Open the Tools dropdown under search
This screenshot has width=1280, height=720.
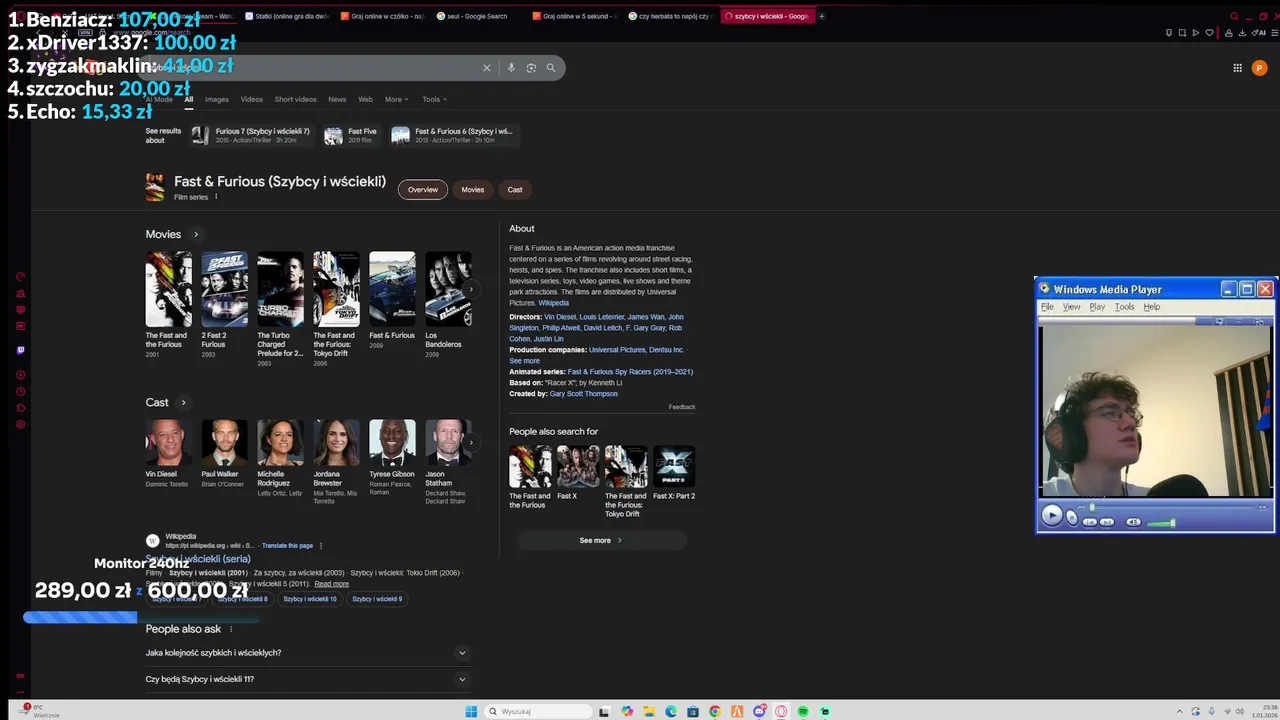(434, 99)
